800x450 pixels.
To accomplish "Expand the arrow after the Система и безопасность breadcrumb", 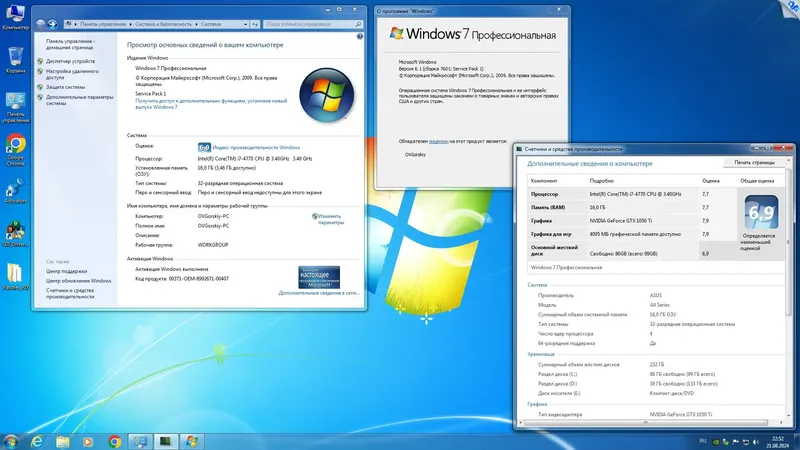I will coord(196,24).
